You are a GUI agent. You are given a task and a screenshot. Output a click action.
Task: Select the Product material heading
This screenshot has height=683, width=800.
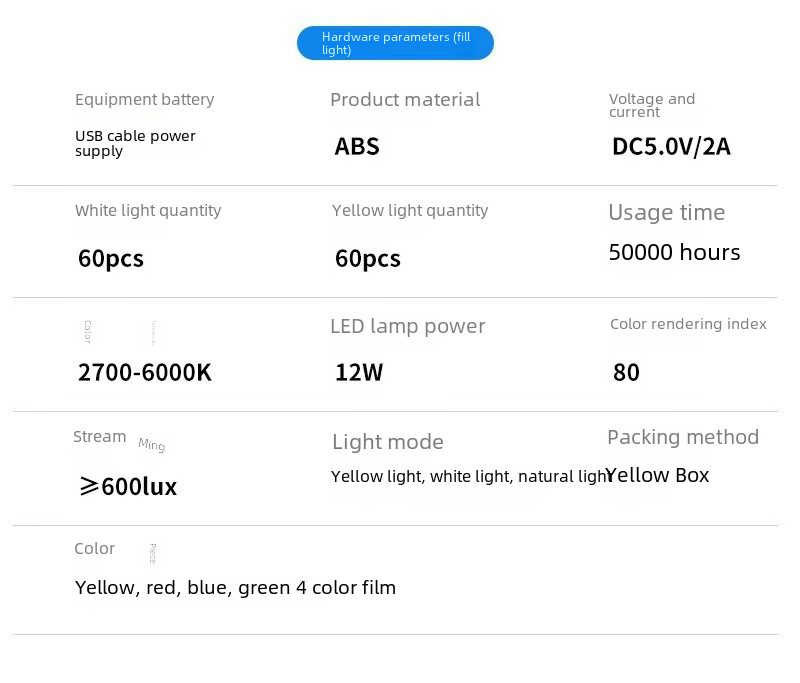point(405,100)
